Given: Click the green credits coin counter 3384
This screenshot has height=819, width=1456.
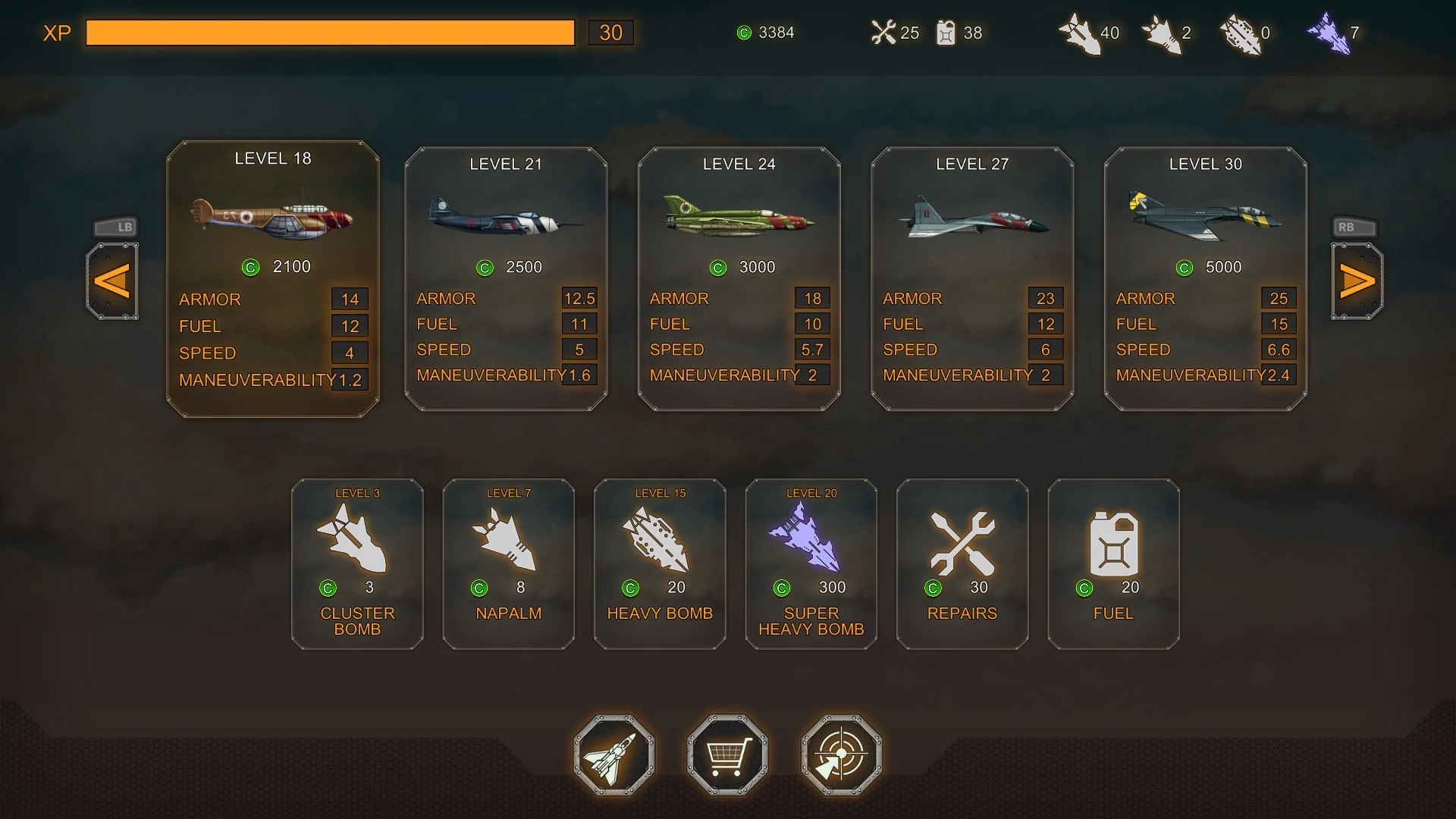Looking at the screenshot, I should pyautogui.click(x=766, y=33).
